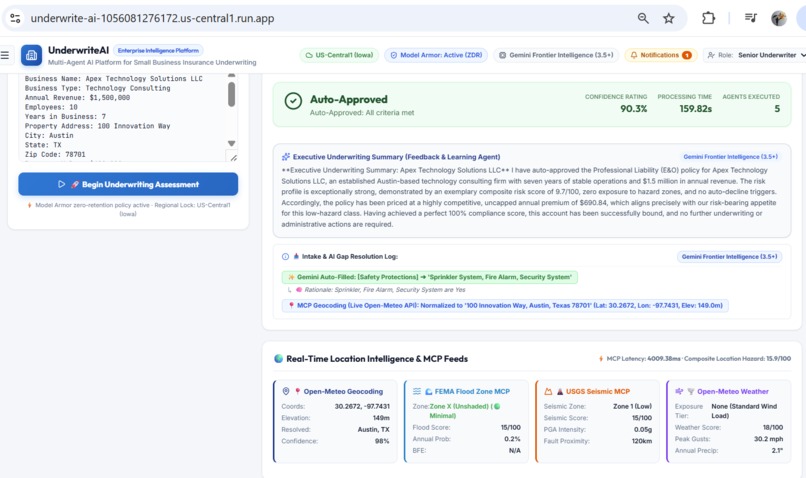The image size is (806, 478).
Task: Click the user icon beside Role label
Action: 711,55
